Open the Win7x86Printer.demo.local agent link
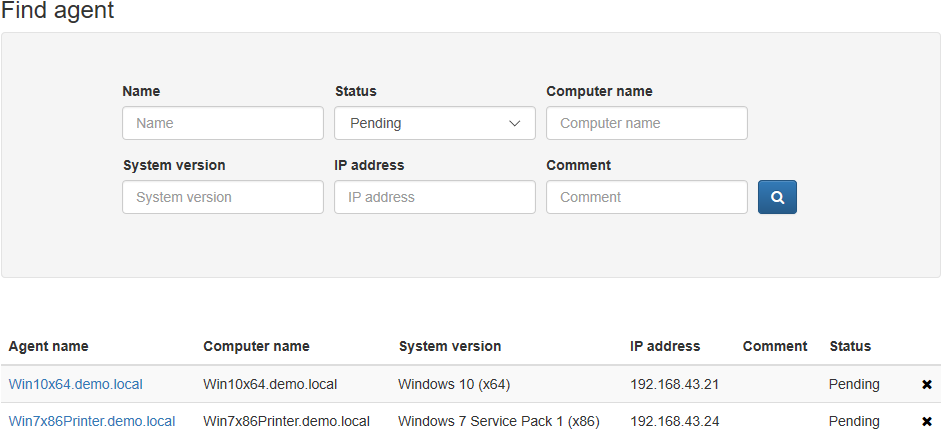This screenshot has width=942, height=440. [x=92, y=421]
